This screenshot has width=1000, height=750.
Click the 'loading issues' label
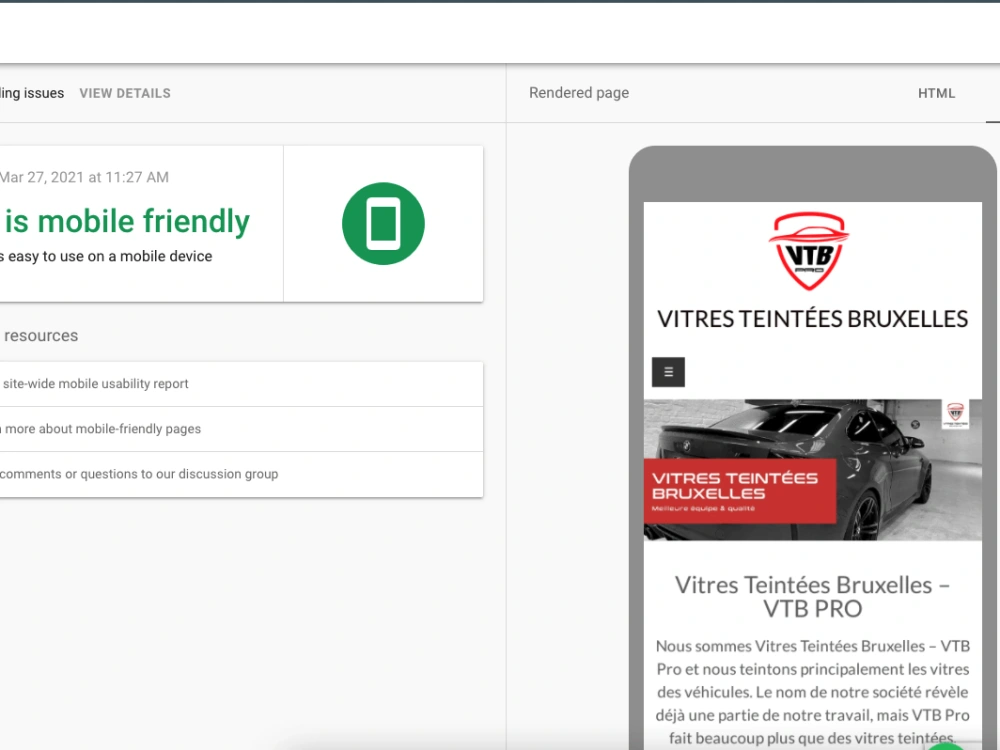tap(32, 93)
